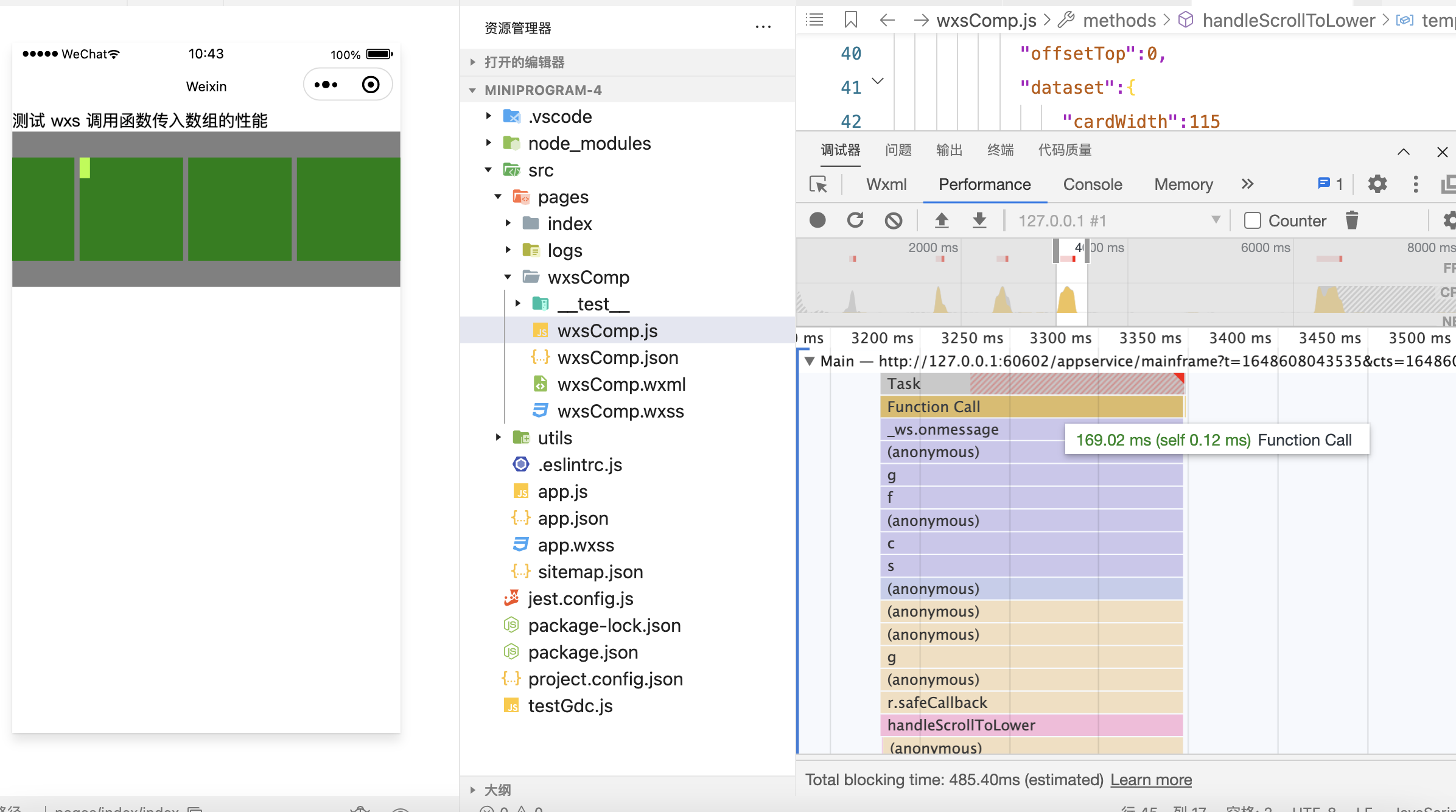Image resolution: width=1456 pixels, height=812 pixels.
Task: Click the record profile button
Action: click(817, 220)
